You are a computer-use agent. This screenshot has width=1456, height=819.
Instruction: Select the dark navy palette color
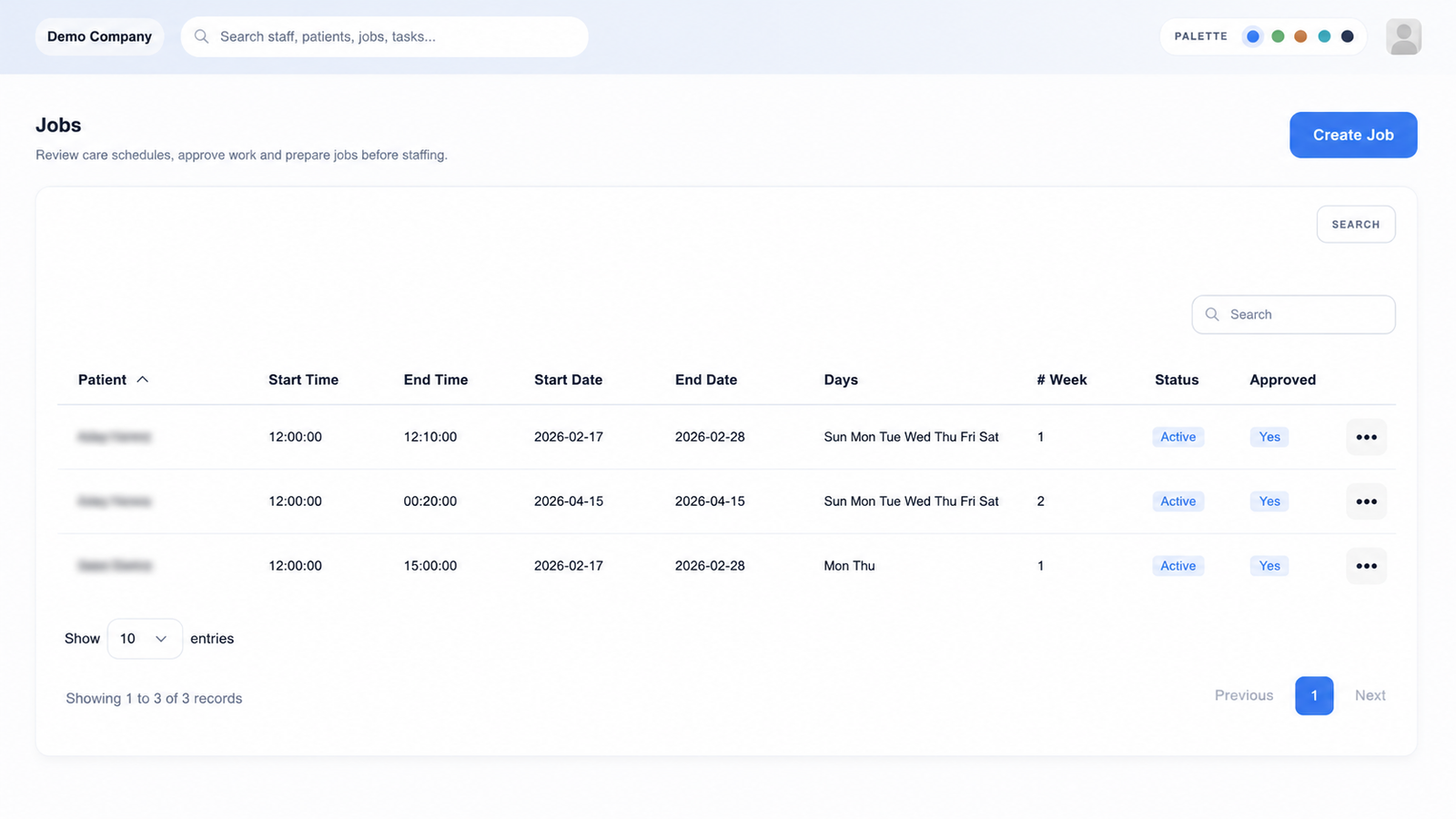(1348, 36)
